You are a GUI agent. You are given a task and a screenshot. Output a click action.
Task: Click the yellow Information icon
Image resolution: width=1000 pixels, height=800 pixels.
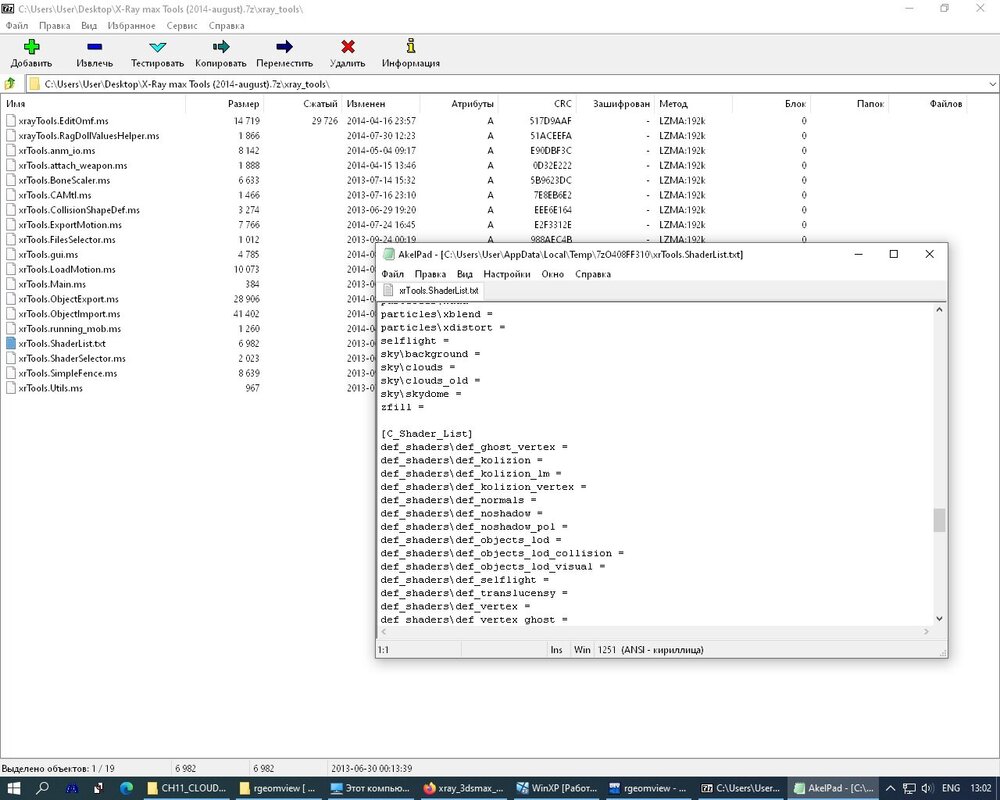[410, 47]
